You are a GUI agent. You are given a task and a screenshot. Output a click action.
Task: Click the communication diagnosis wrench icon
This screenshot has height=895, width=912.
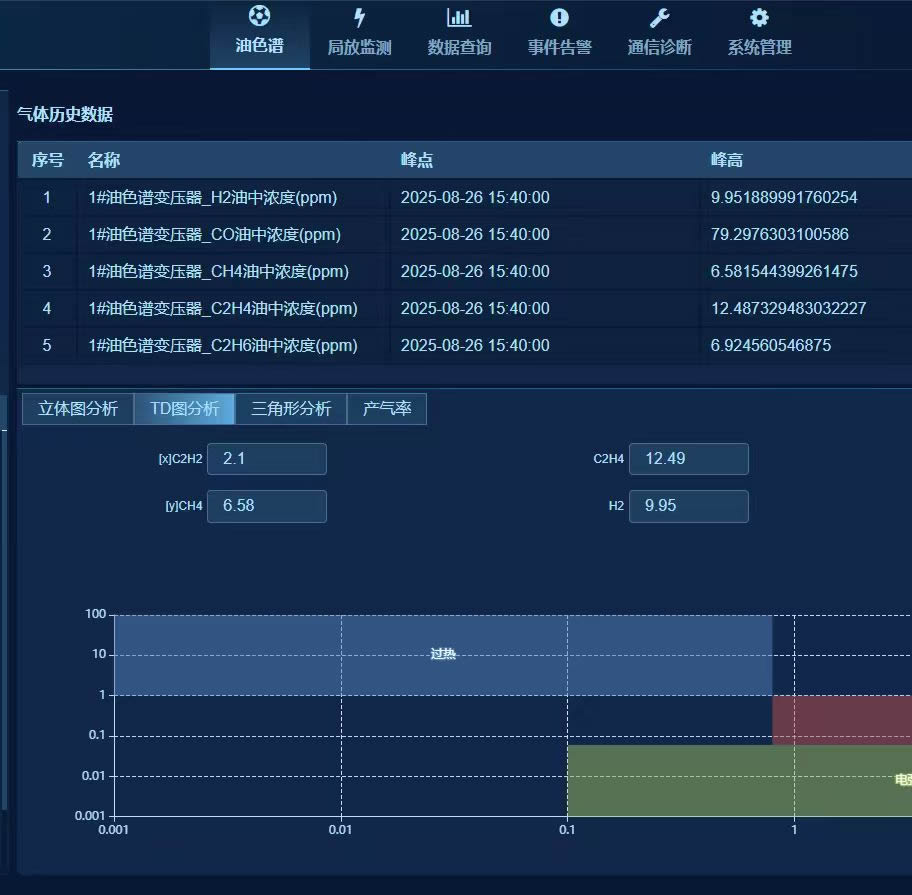click(659, 17)
